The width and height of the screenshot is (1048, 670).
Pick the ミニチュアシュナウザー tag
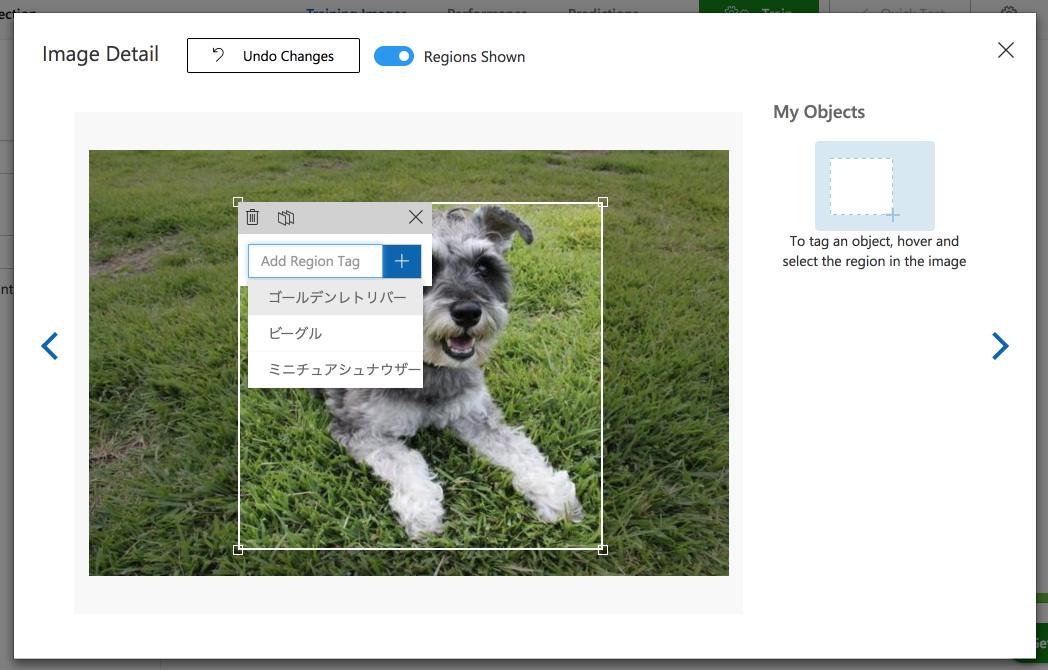click(x=335, y=369)
